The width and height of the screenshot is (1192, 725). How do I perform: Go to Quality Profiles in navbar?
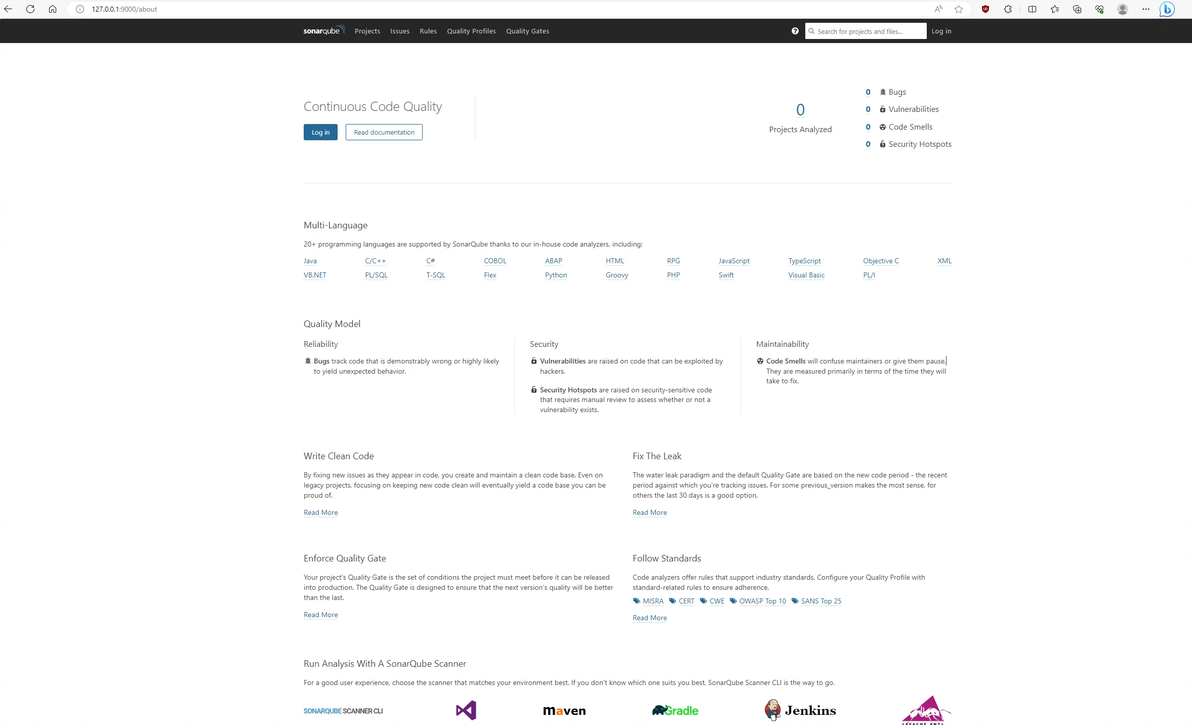click(471, 31)
